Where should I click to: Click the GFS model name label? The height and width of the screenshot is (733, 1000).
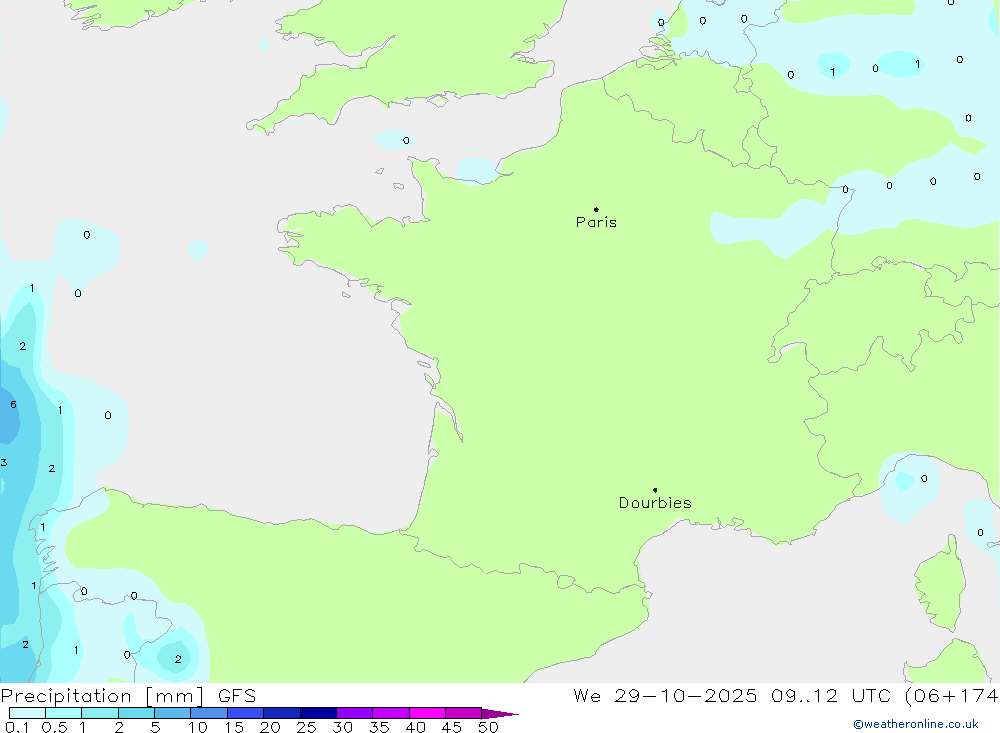(237, 696)
